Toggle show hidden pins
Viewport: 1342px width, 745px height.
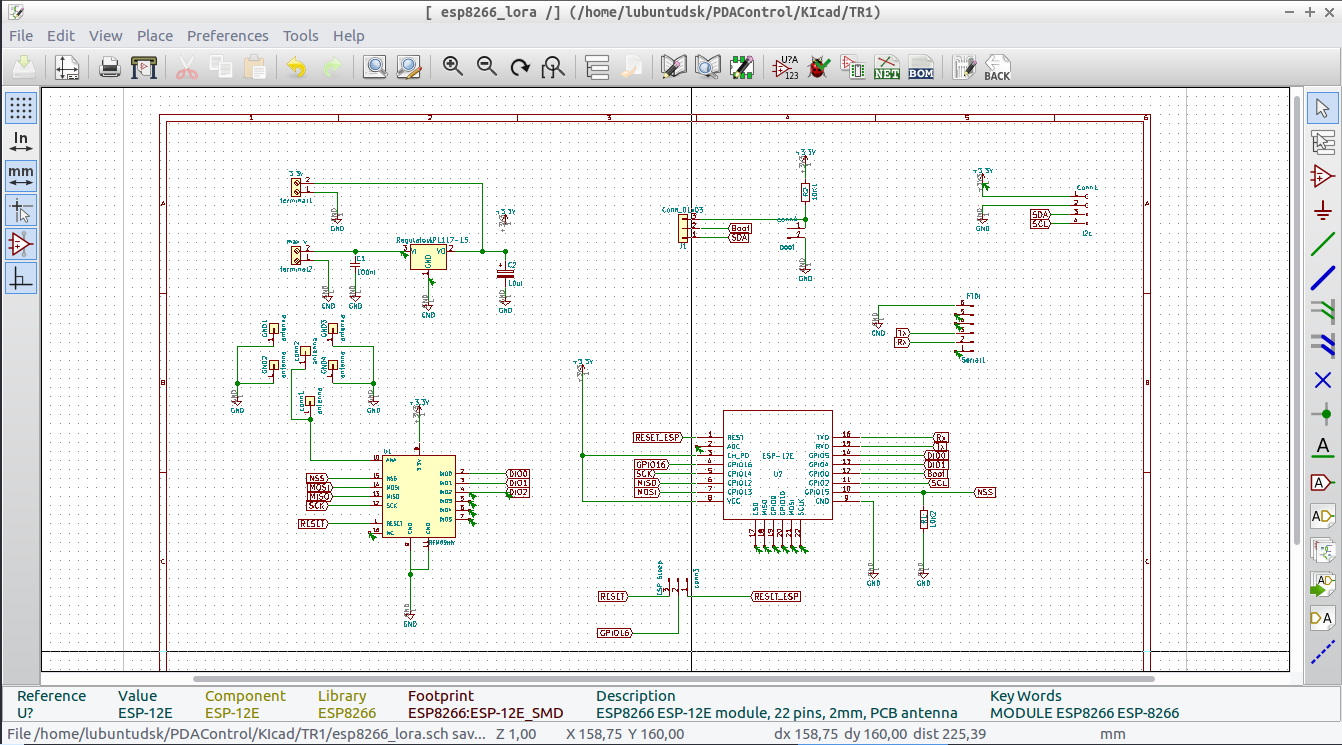tap(21, 244)
